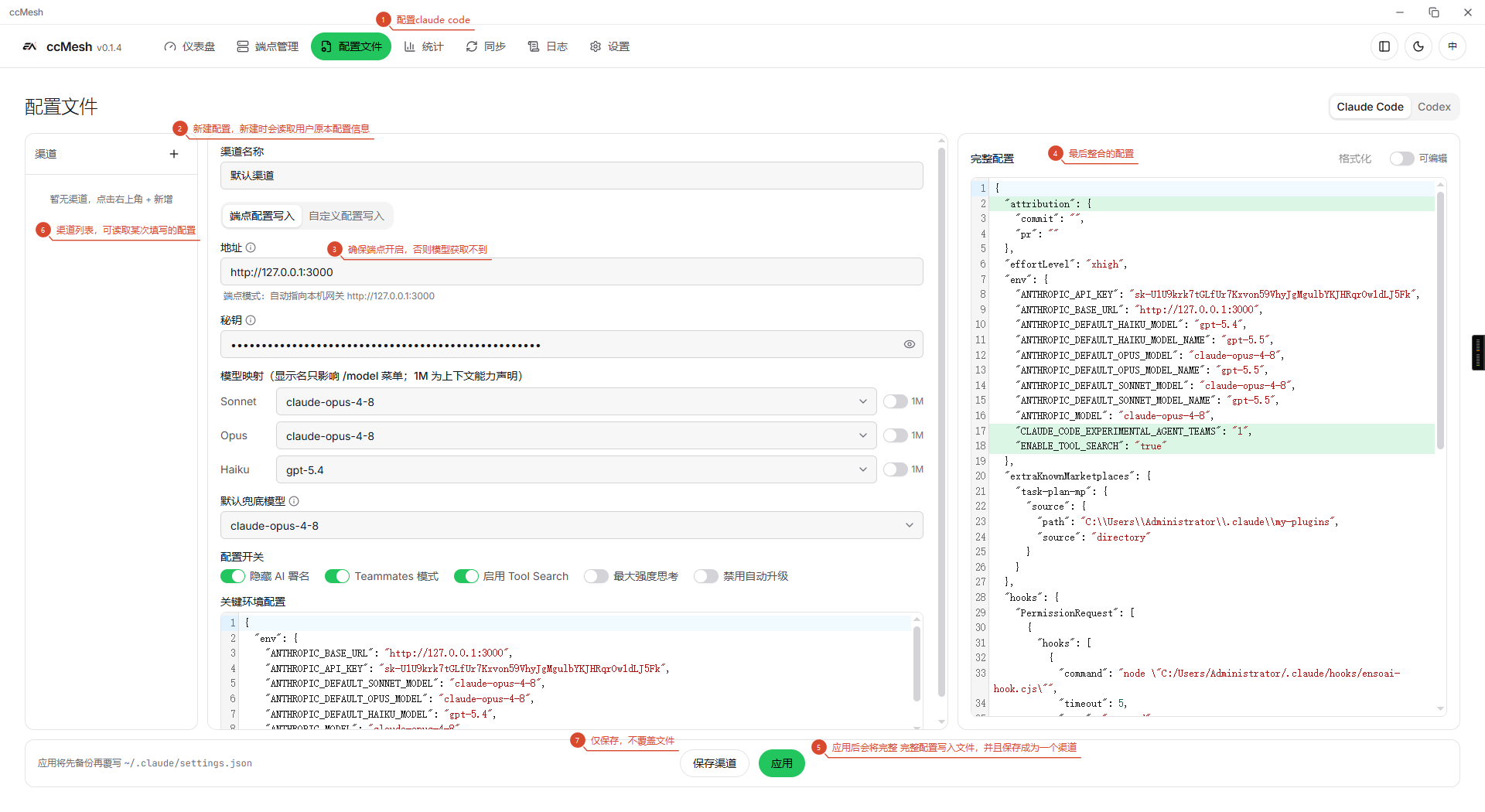Click the green 应用 button
Viewport: 1485px width, 812px height.
[781, 763]
